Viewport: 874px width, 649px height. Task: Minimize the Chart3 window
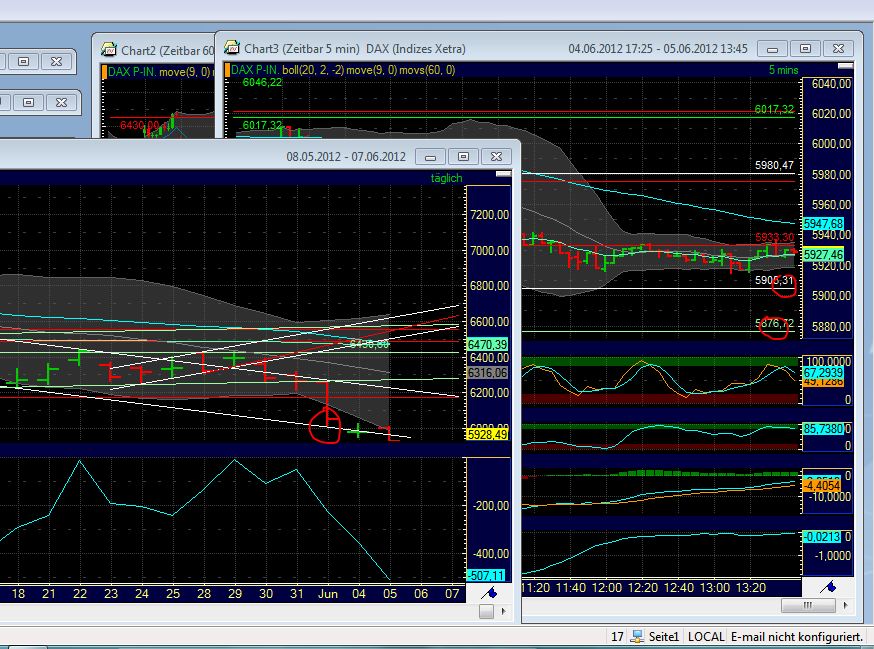[x=772, y=49]
